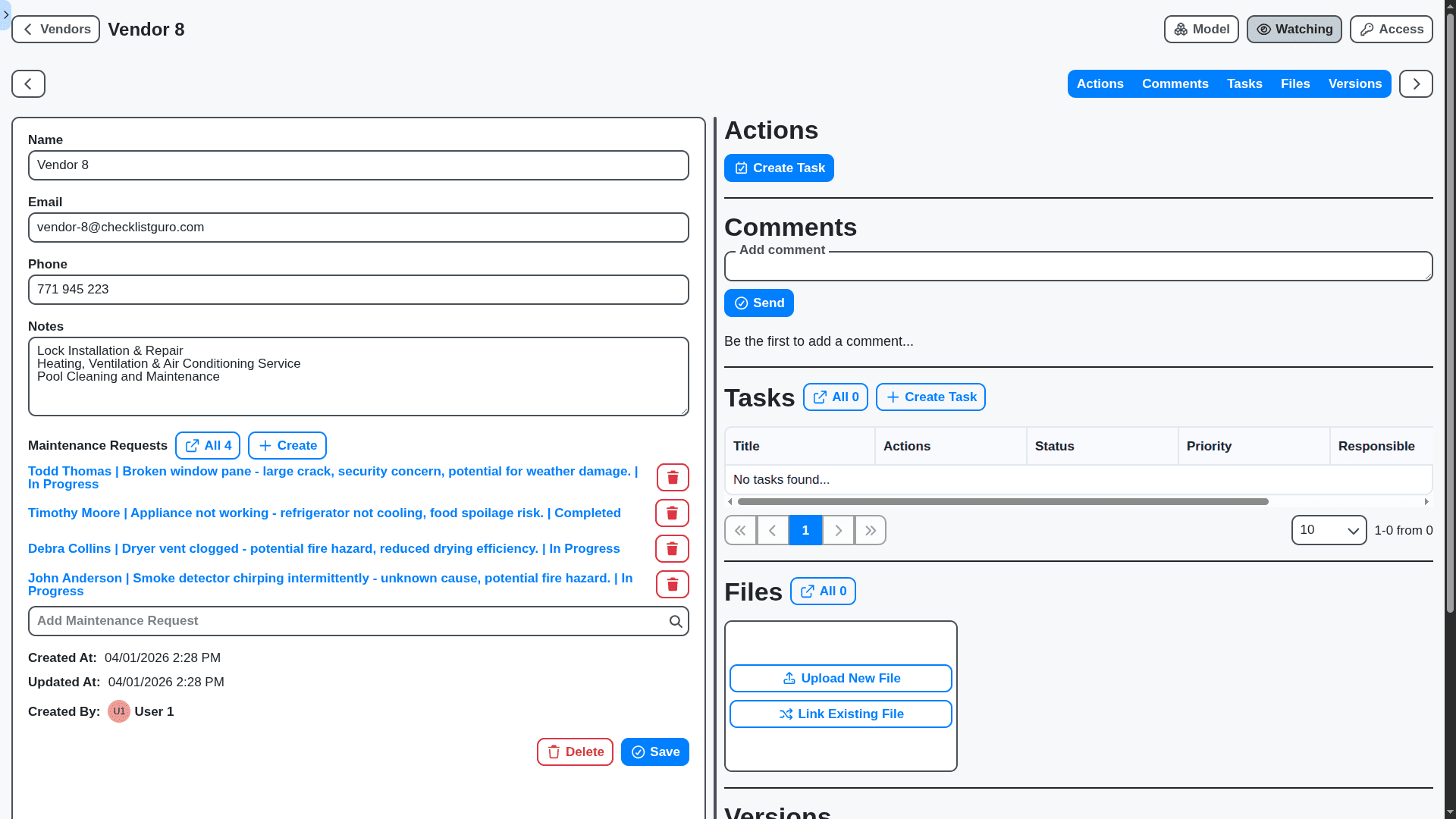Toggle the Watching button
The width and height of the screenshot is (1456, 819).
pyautogui.click(x=1294, y=30)
